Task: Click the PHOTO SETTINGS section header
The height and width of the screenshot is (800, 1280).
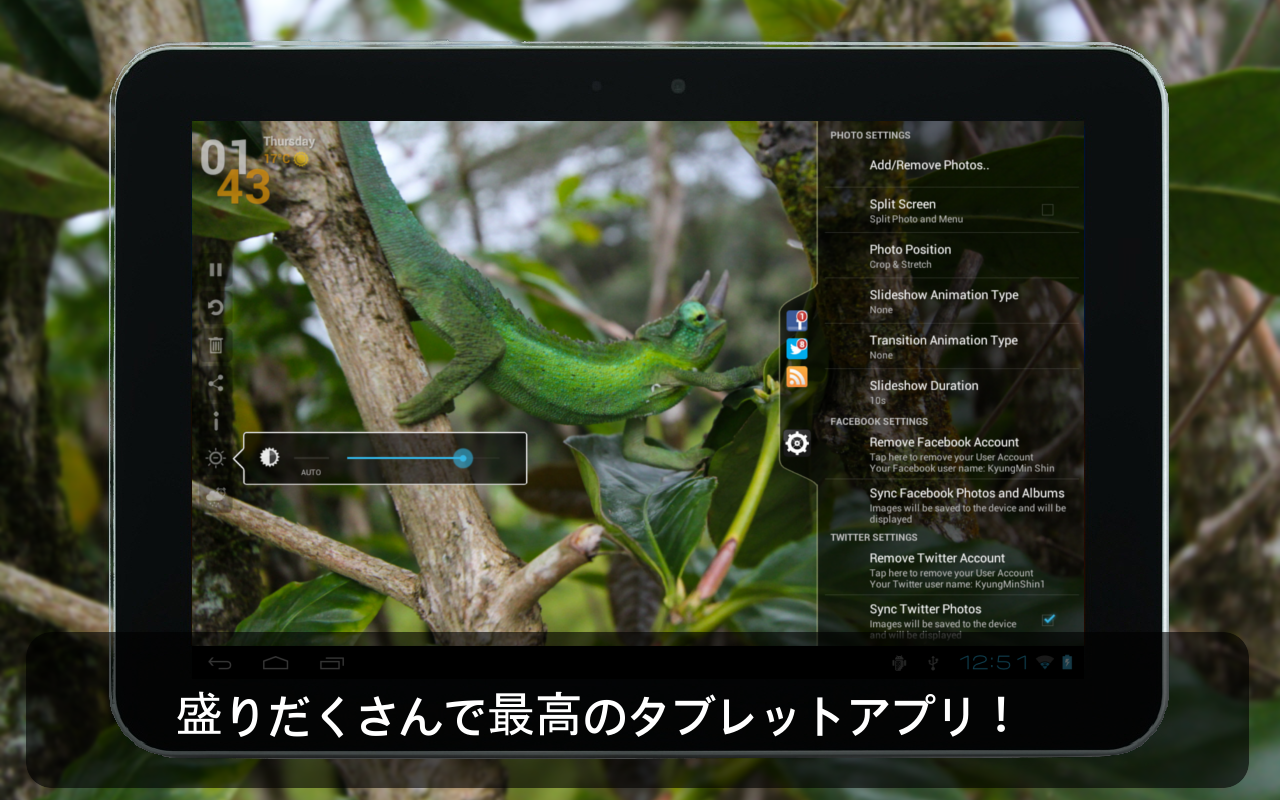Action: (870, 135)
